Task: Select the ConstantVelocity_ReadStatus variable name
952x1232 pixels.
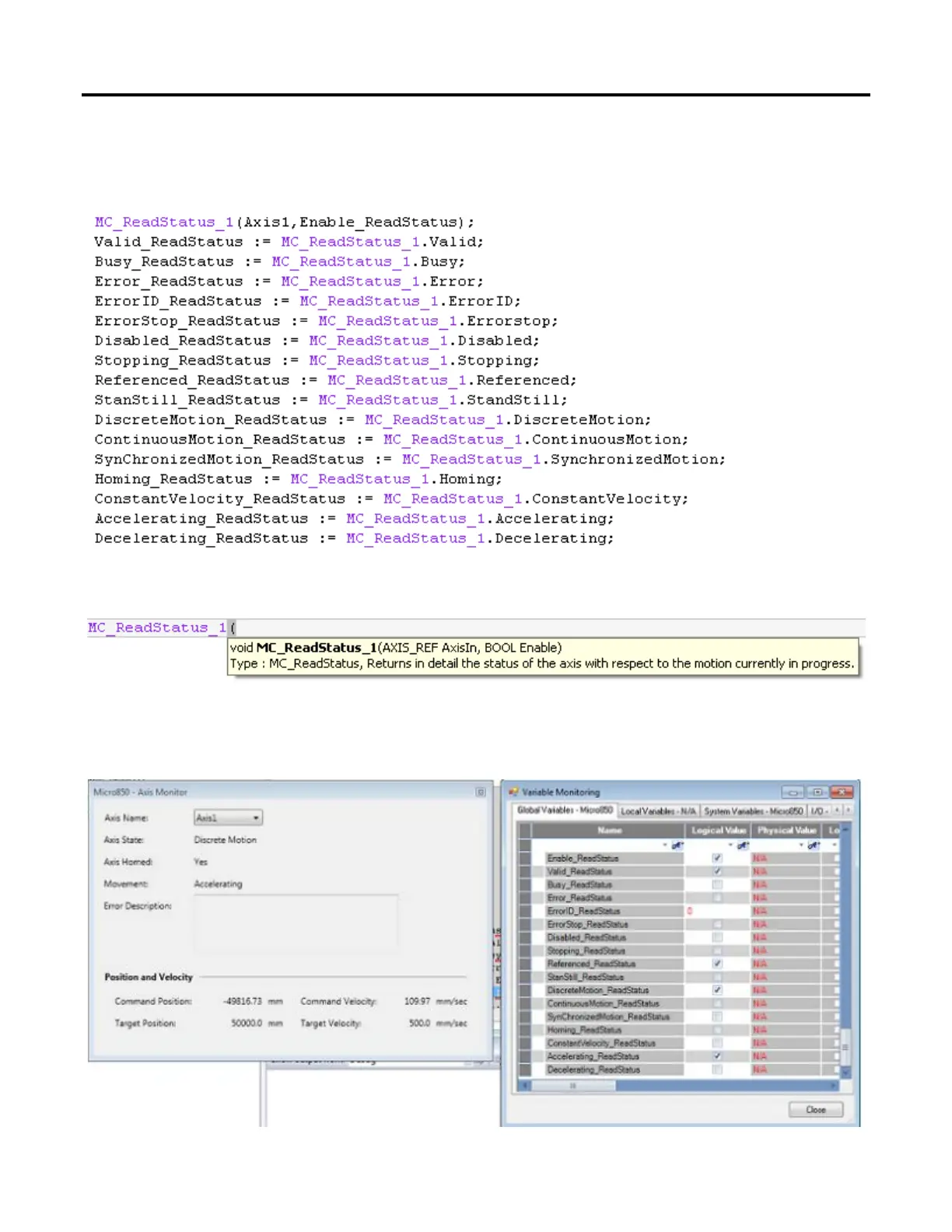Action: (x=601, y=1043)
